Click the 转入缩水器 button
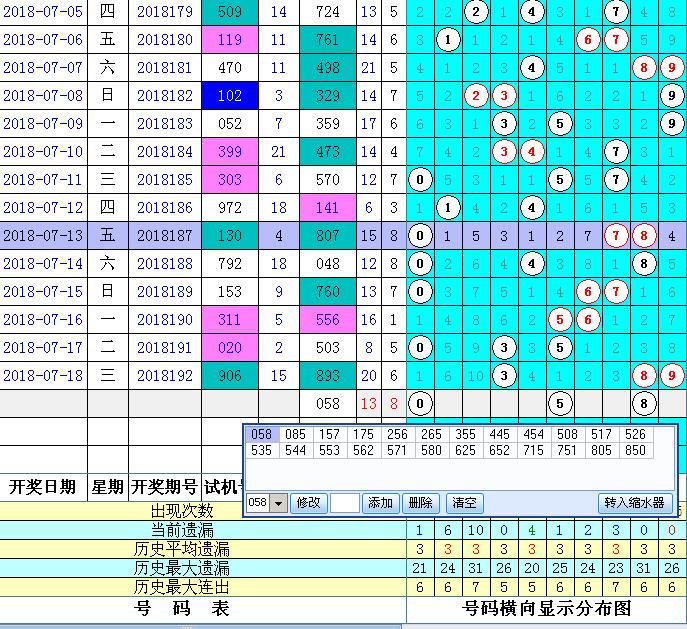Screen dimensions: 687x629 636,503
